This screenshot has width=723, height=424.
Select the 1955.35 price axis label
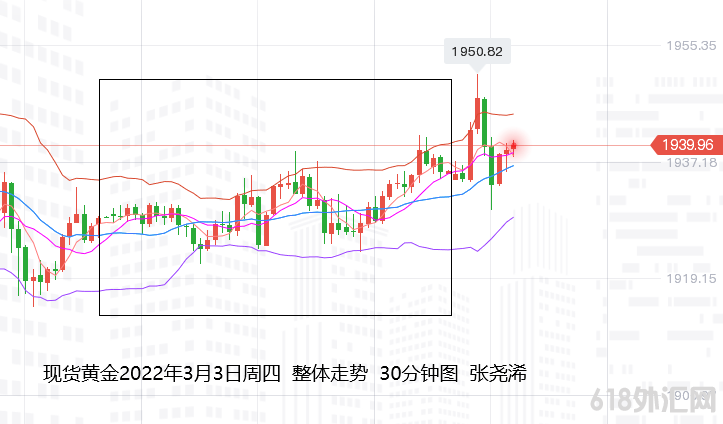(691, 46)
